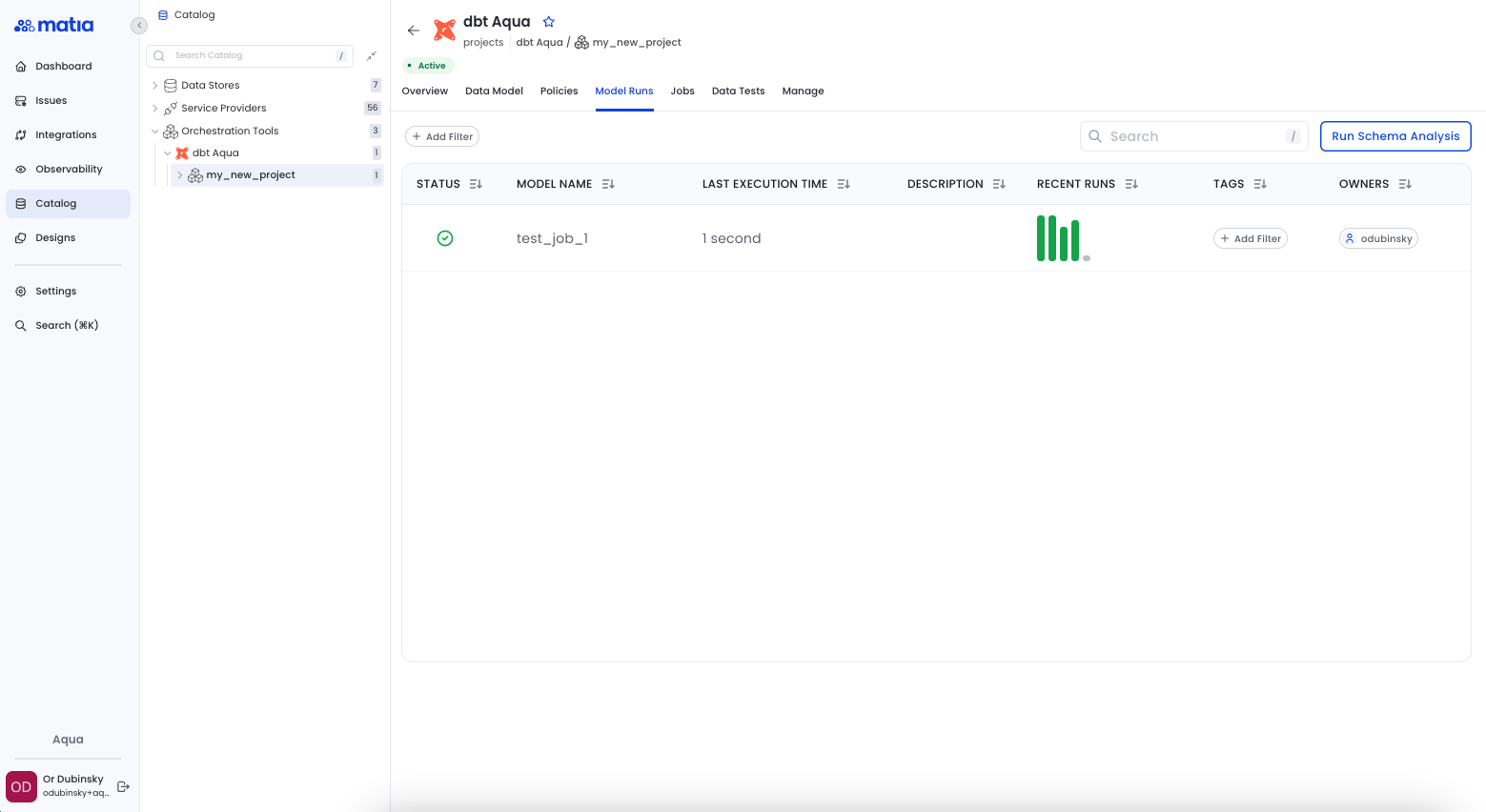Viewport: 1486px width, 812px height.
Task: Collapse the Orchestration Tools tree node
Action: click(155, 131)
